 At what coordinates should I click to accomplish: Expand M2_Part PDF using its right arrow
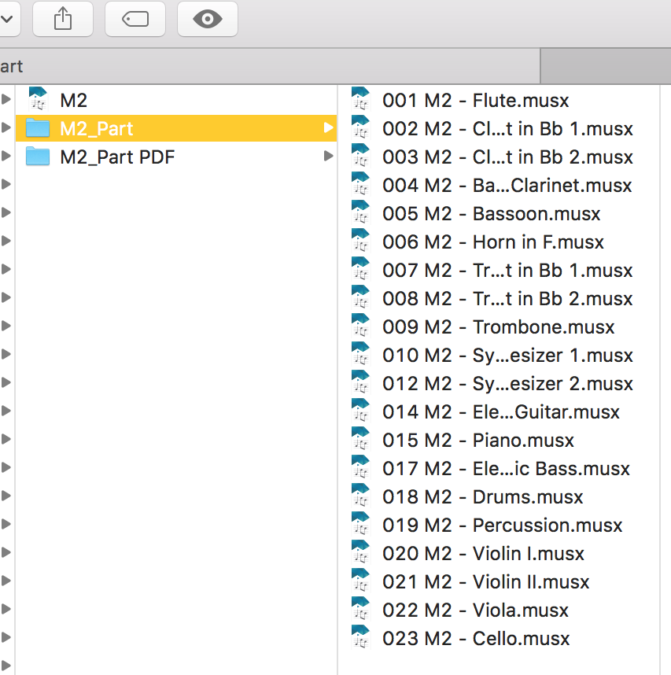328,156
